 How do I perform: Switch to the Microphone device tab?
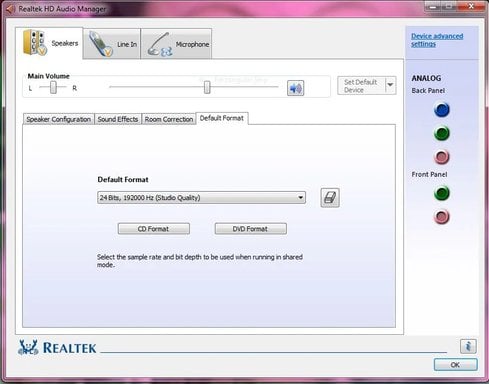176,44
